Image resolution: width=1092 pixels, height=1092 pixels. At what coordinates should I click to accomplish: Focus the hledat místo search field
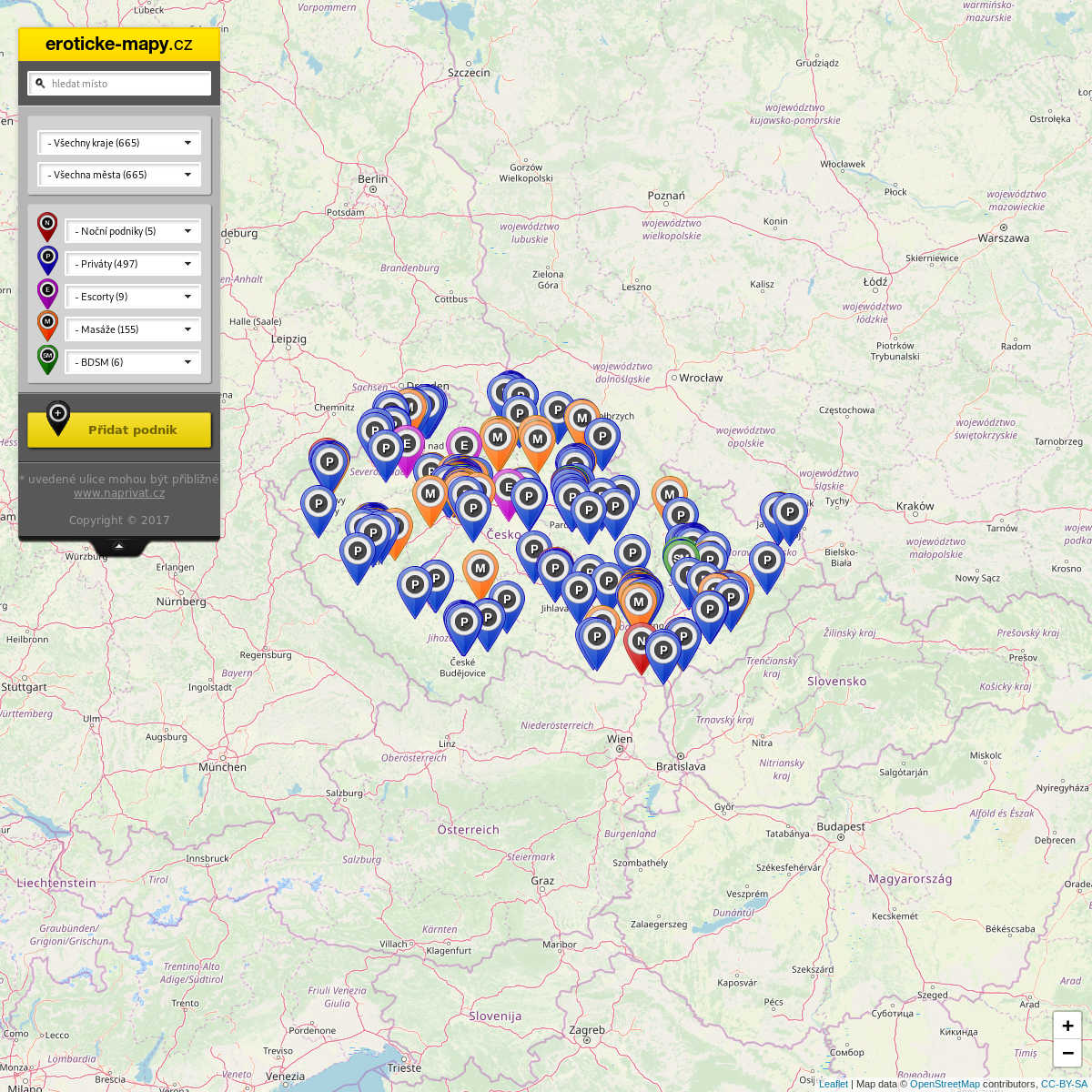(119, 84)
